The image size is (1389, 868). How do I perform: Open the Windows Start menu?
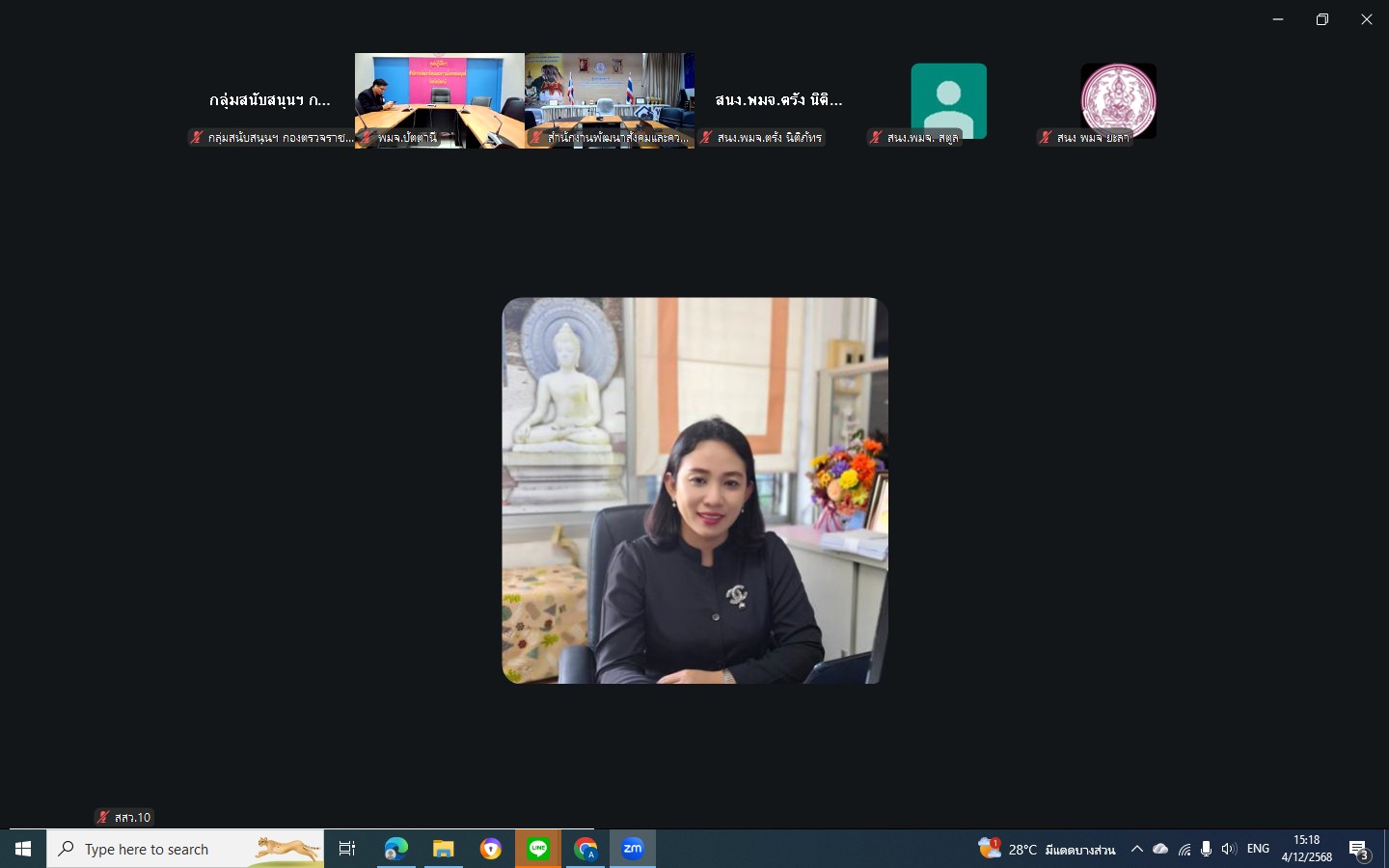(23, 849)
